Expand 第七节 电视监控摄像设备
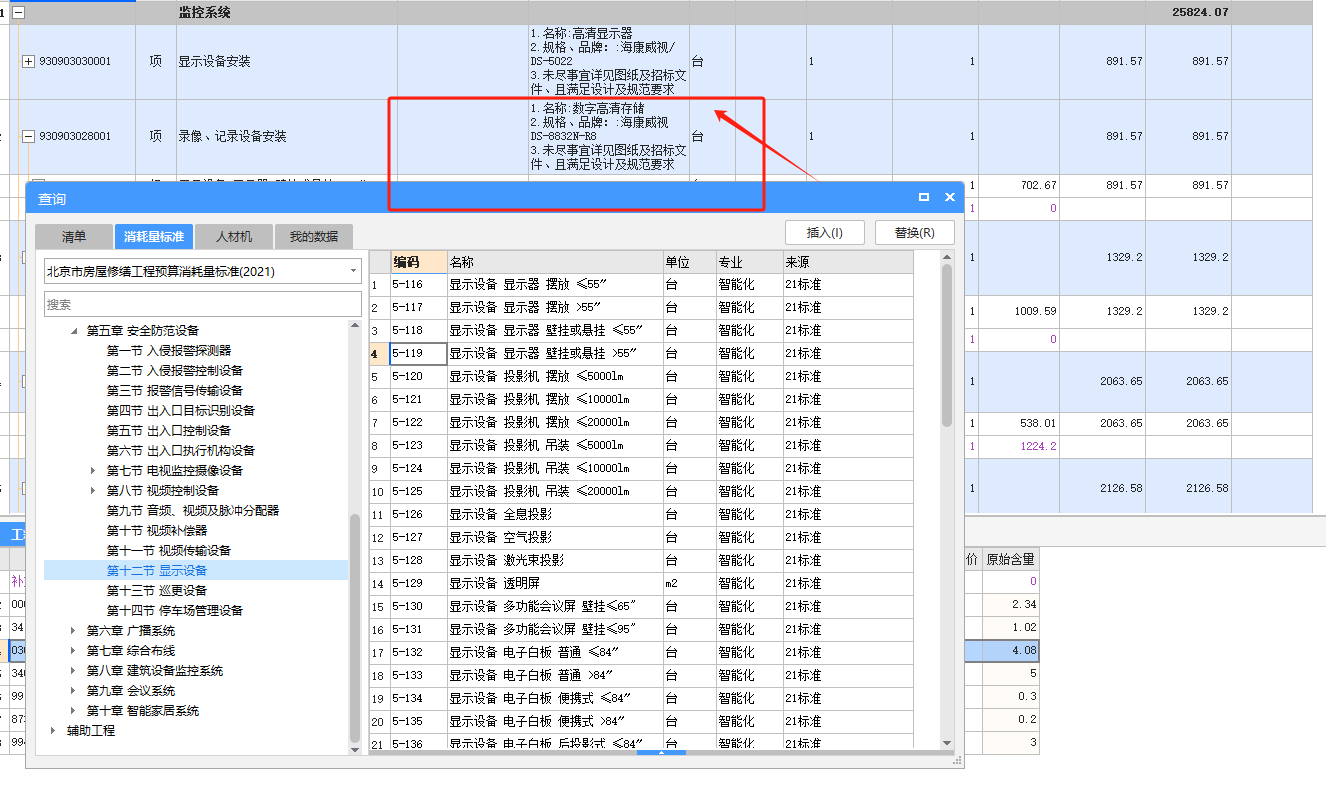This screenshot has height=805, width=1326. [x=94, y=471]
